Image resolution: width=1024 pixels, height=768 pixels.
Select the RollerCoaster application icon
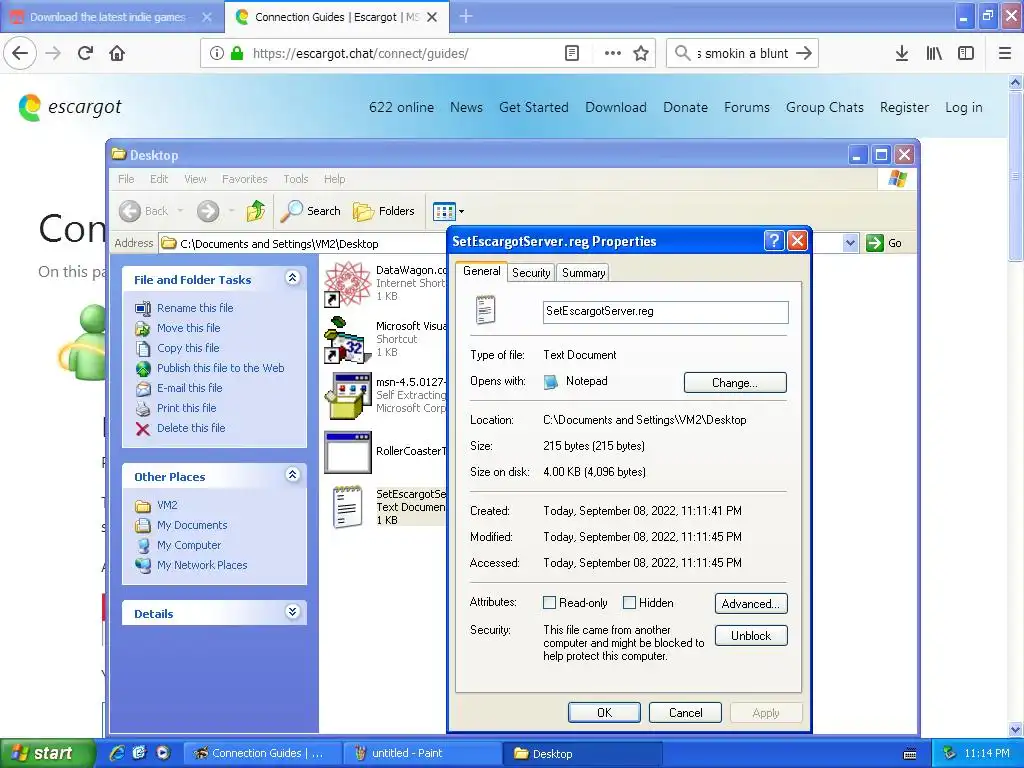[347, 451]
